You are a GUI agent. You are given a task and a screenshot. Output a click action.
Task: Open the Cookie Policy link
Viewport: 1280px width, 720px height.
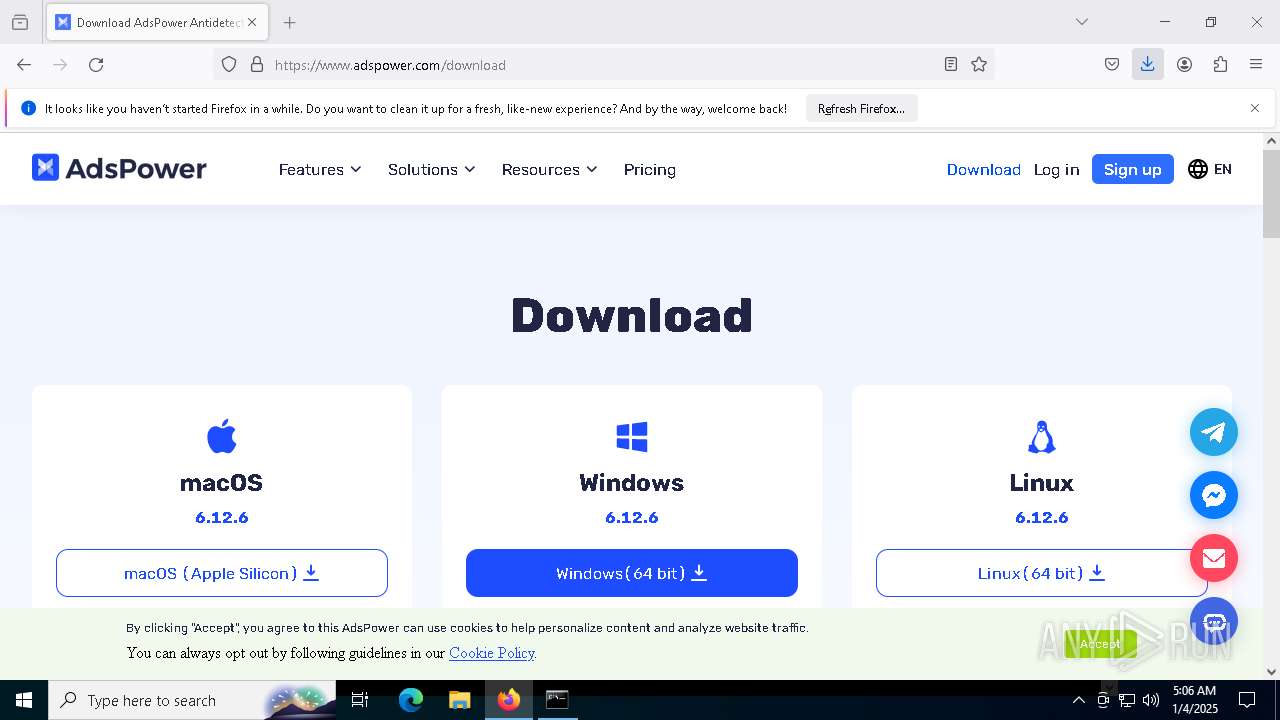point(492,653)
